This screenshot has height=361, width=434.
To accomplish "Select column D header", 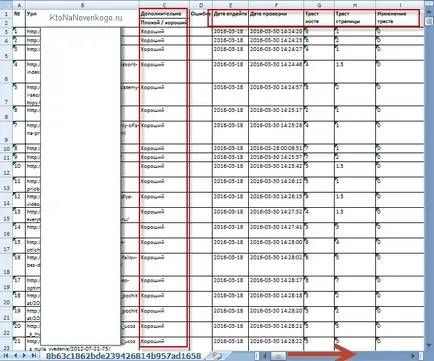I will [201, 5].
